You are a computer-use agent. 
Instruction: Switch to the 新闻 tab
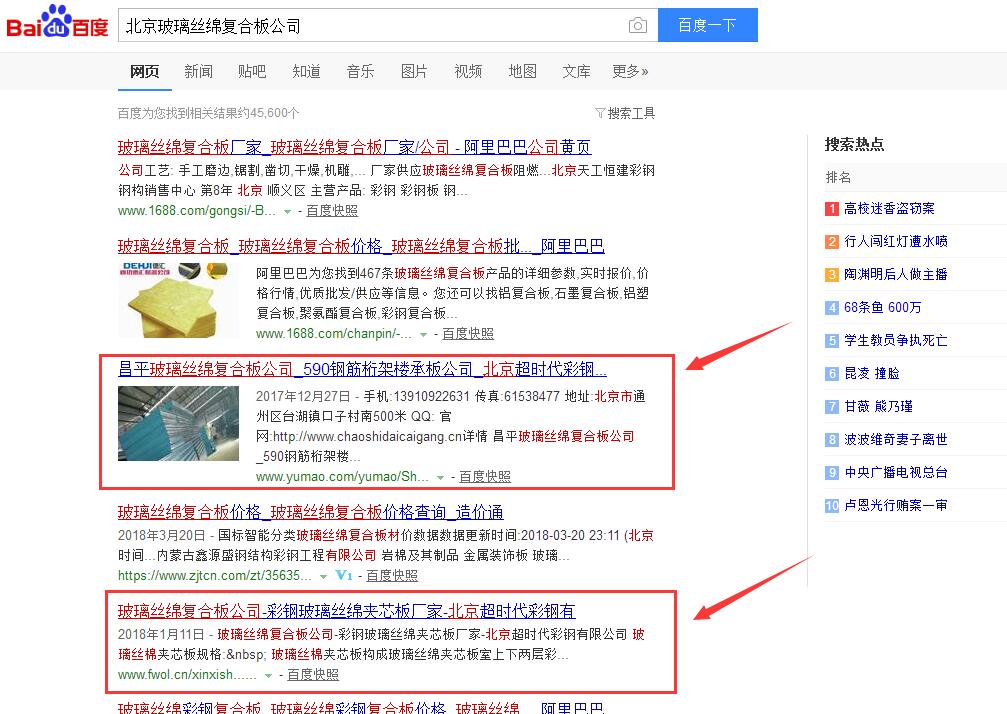pos(198,71)
